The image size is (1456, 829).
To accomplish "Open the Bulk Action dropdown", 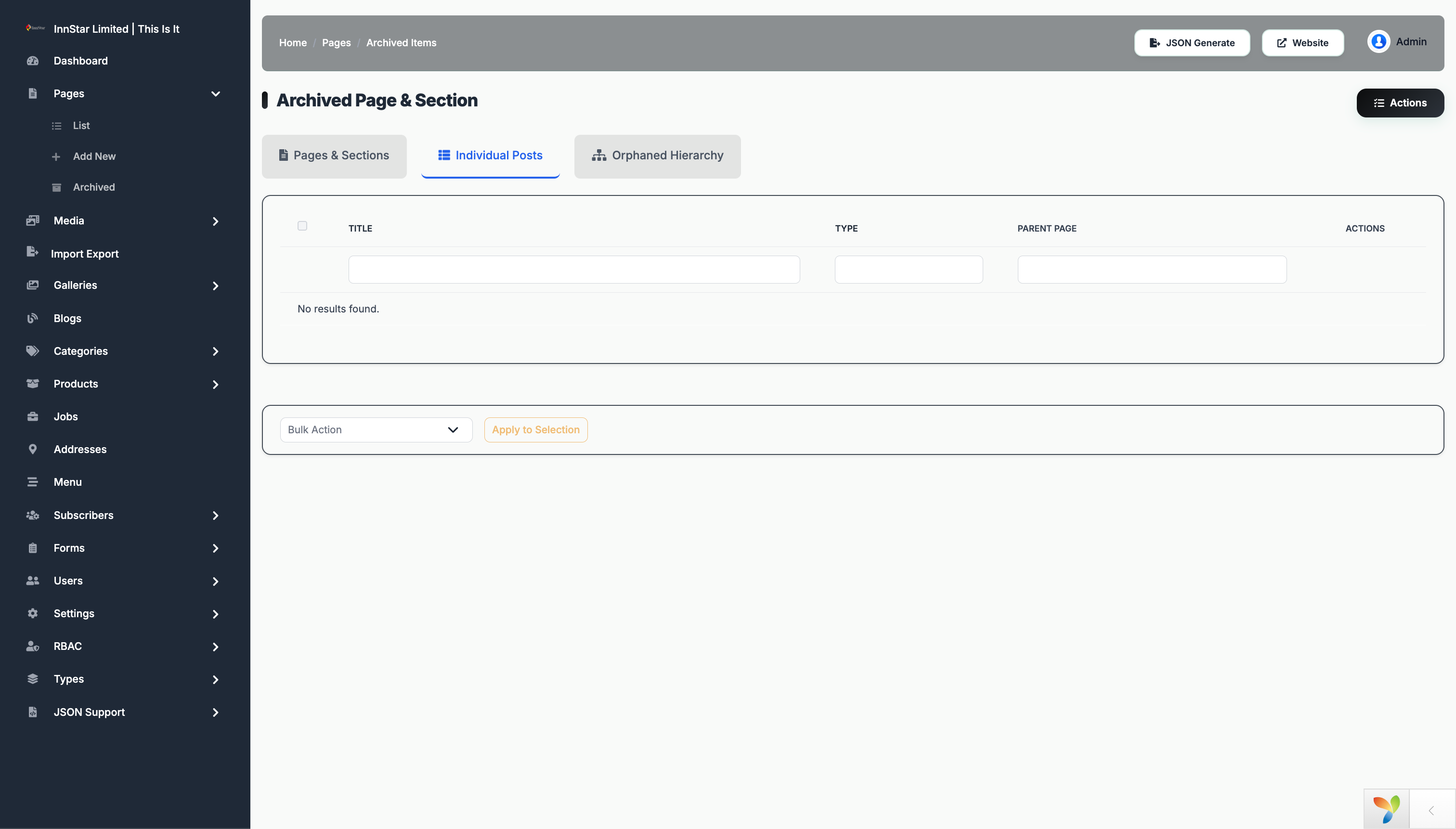I will (376, 430).
